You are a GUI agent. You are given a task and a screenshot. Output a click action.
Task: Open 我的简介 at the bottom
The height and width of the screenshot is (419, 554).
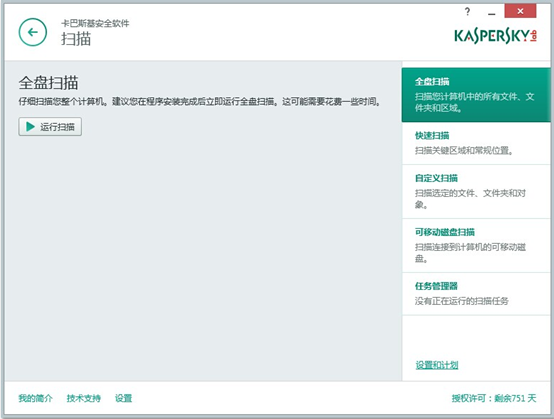pyautogui.click(x=36, y=398)
